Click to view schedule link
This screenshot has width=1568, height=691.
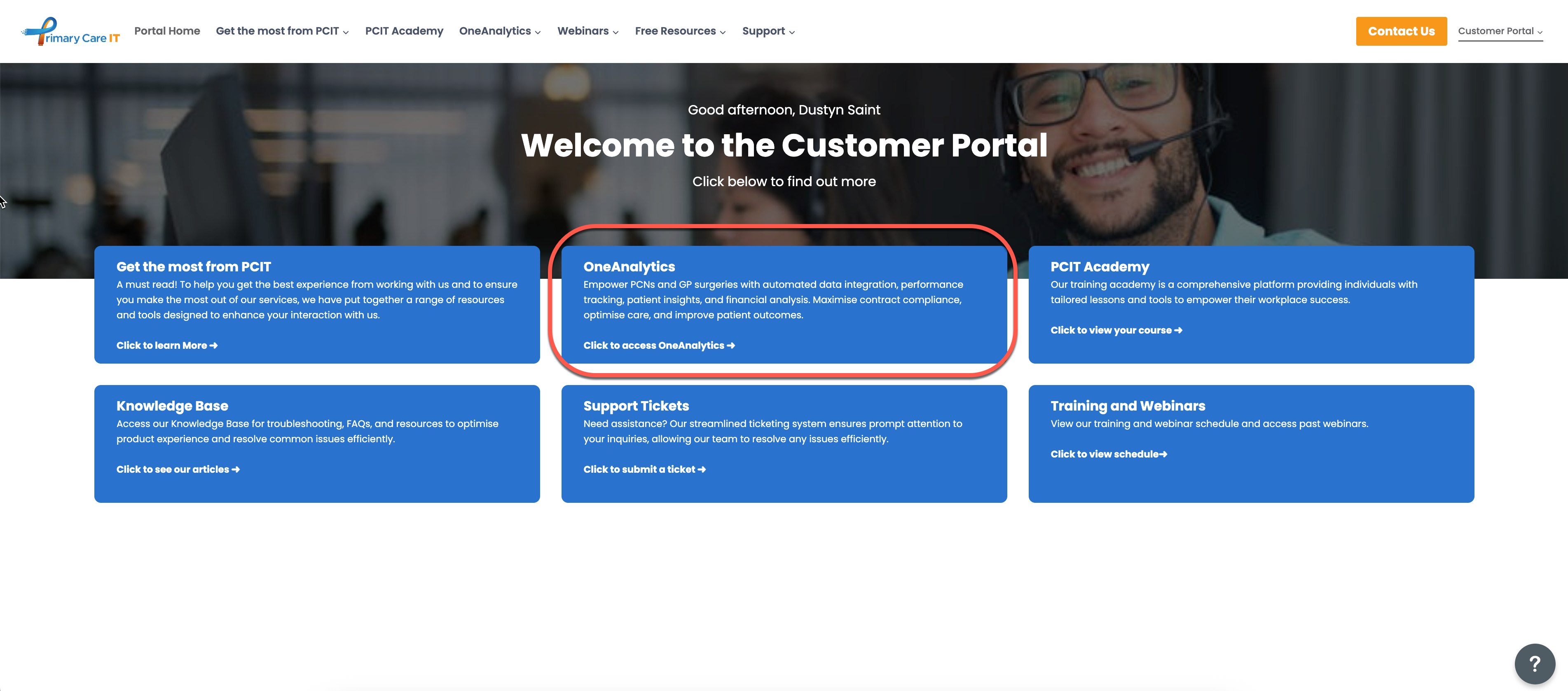[x=1108, y=454]
